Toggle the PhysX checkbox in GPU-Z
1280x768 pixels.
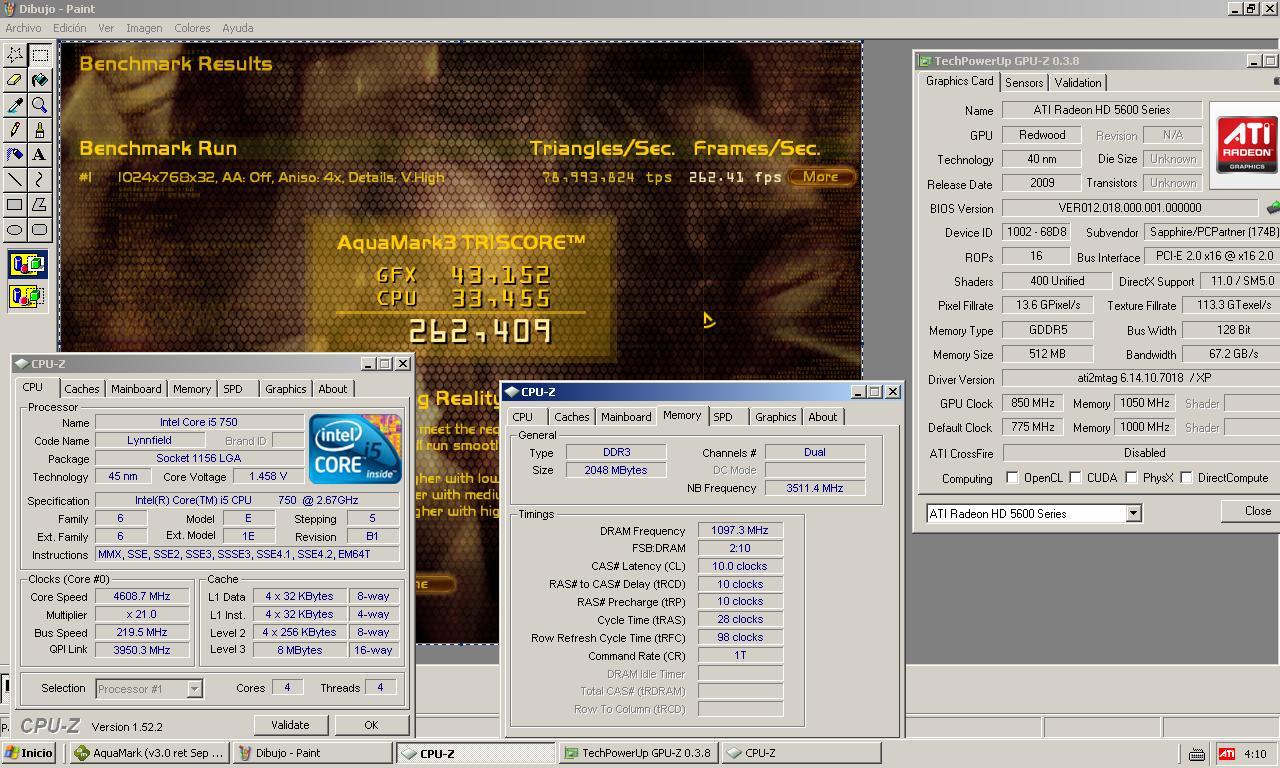(1131, 478)
